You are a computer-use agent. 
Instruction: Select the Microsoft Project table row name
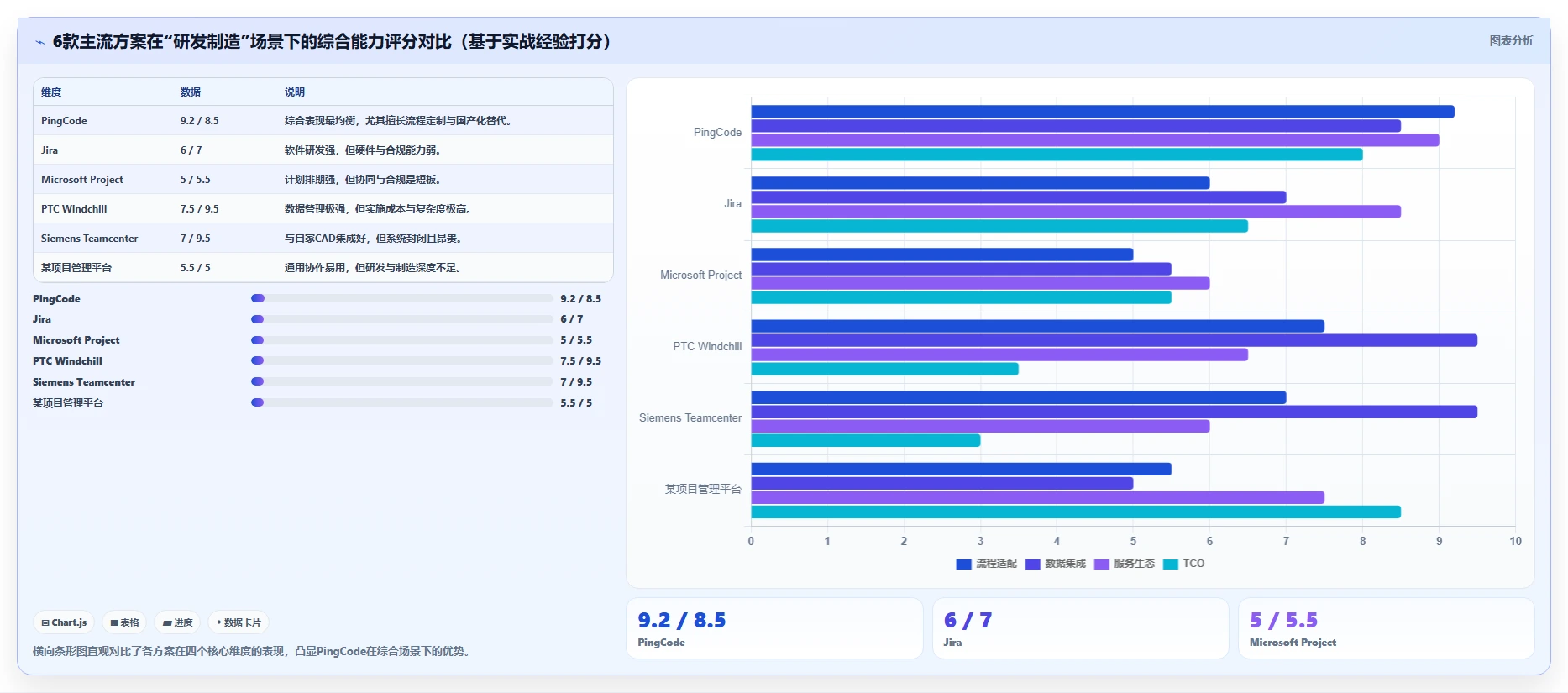(82, 180)
